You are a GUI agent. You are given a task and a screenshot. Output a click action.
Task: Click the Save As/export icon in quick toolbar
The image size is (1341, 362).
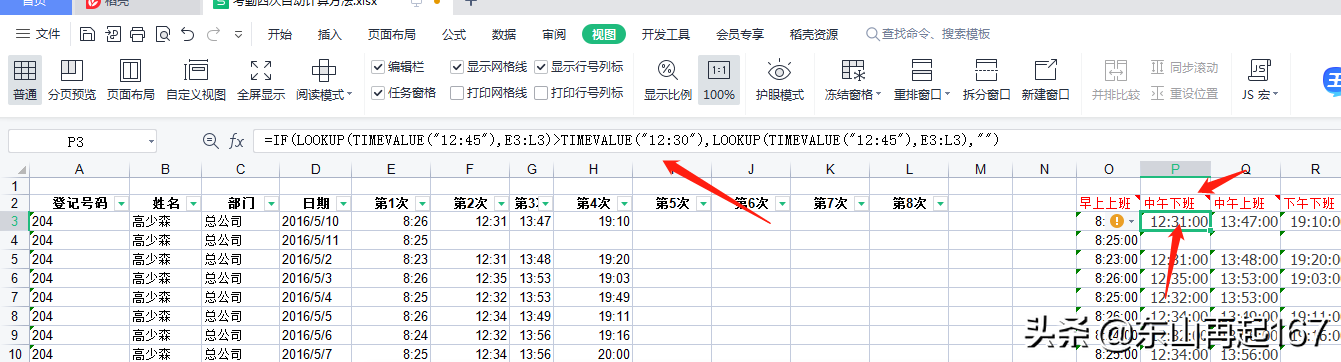point(113,35)
